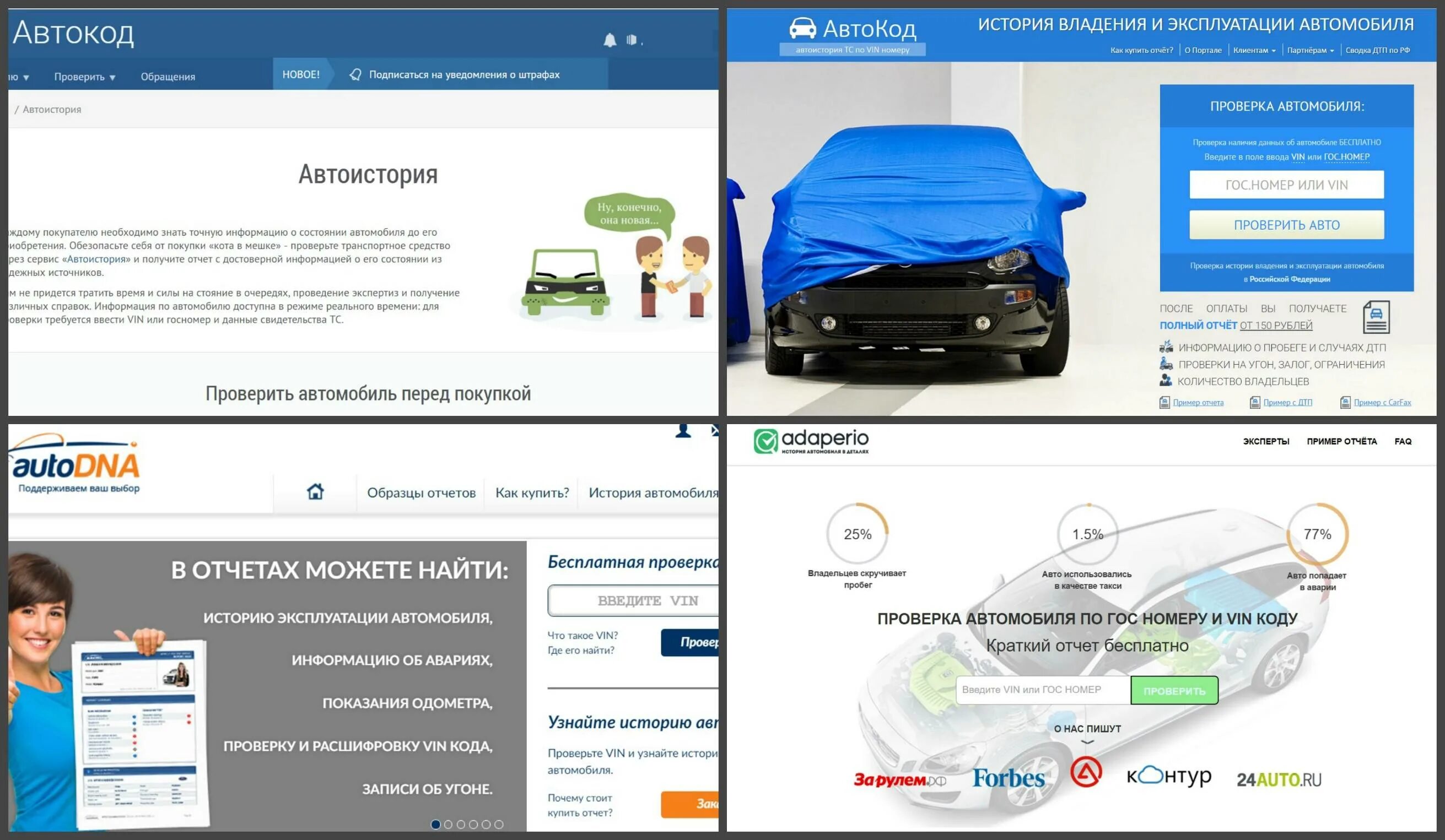Click the ГОС.НОМЕР ИЛИ VIN input field
This screenshot has height=840, width=1445.
click(x=1286, y=185)
